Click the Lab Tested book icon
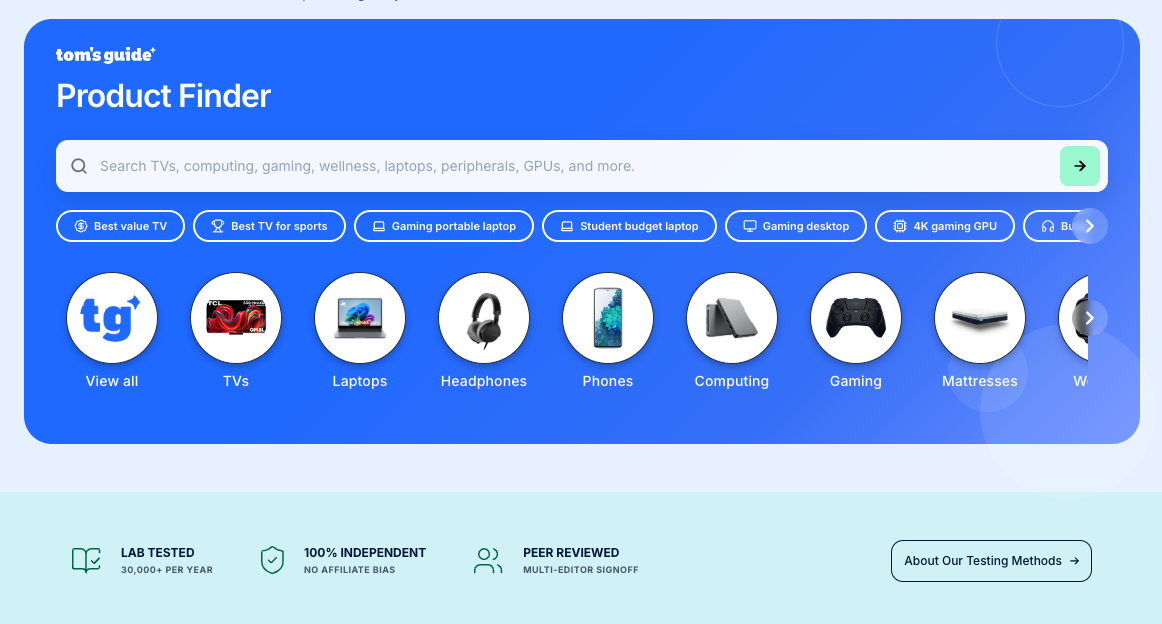1162x624 pixels. (86, 560)
